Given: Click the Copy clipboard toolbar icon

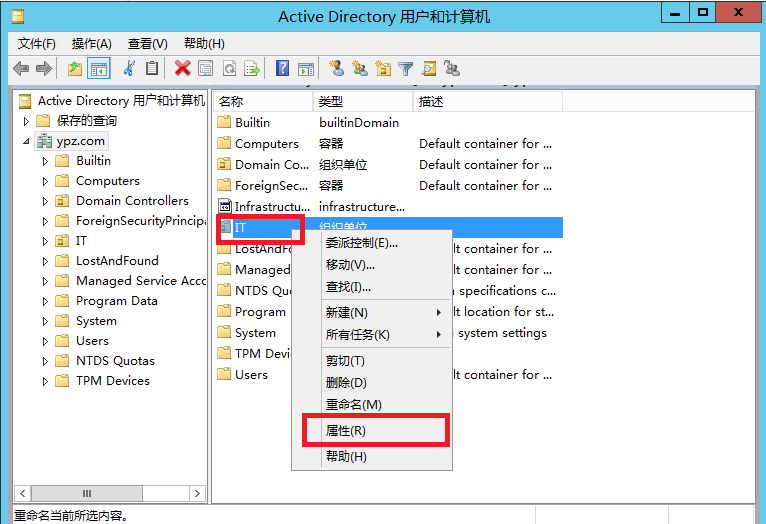Looking at the screenshot, I should [152, 68].
